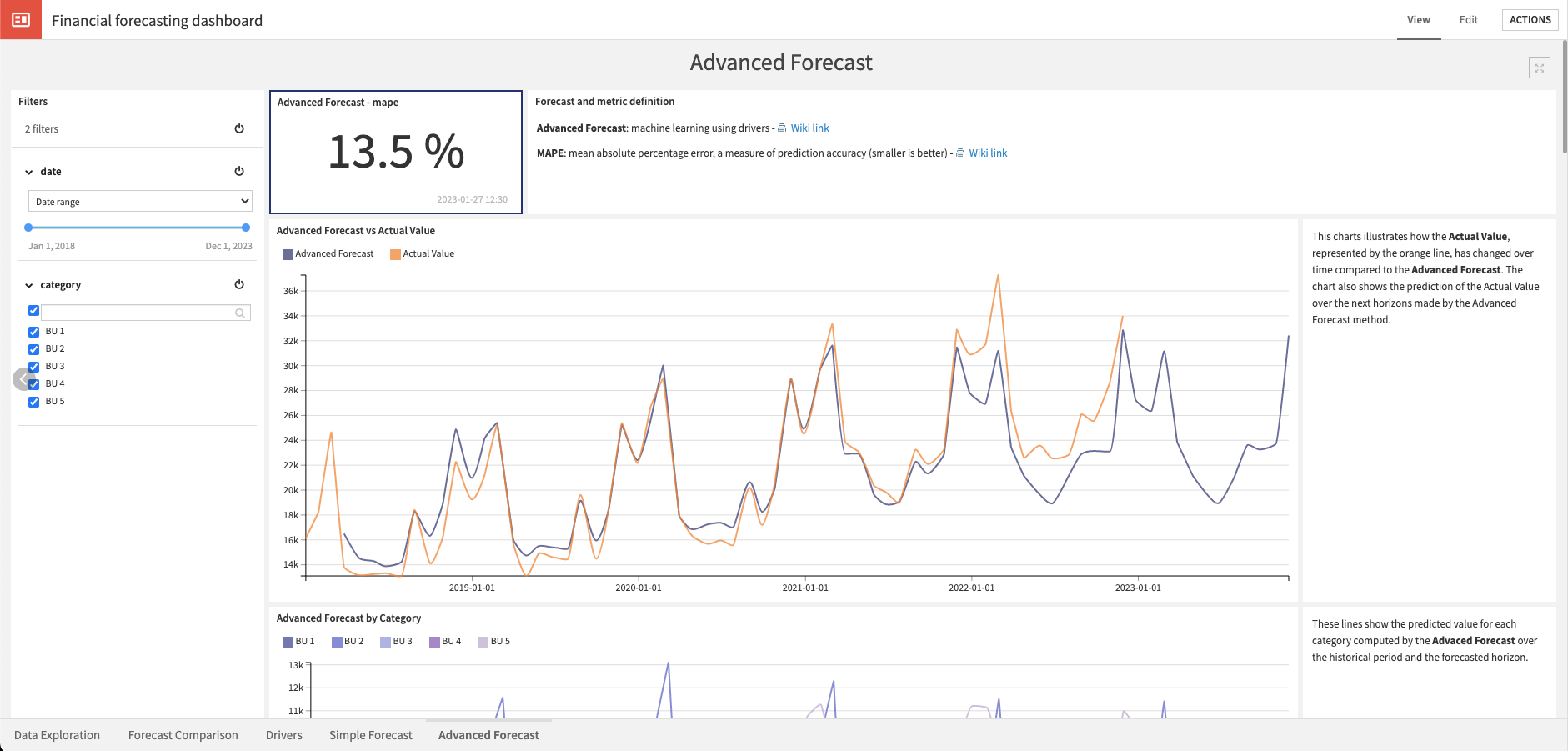Click the fullscreen expand icon near Advanced Forecast title
1568x751 pixels.
[1540, 68]
